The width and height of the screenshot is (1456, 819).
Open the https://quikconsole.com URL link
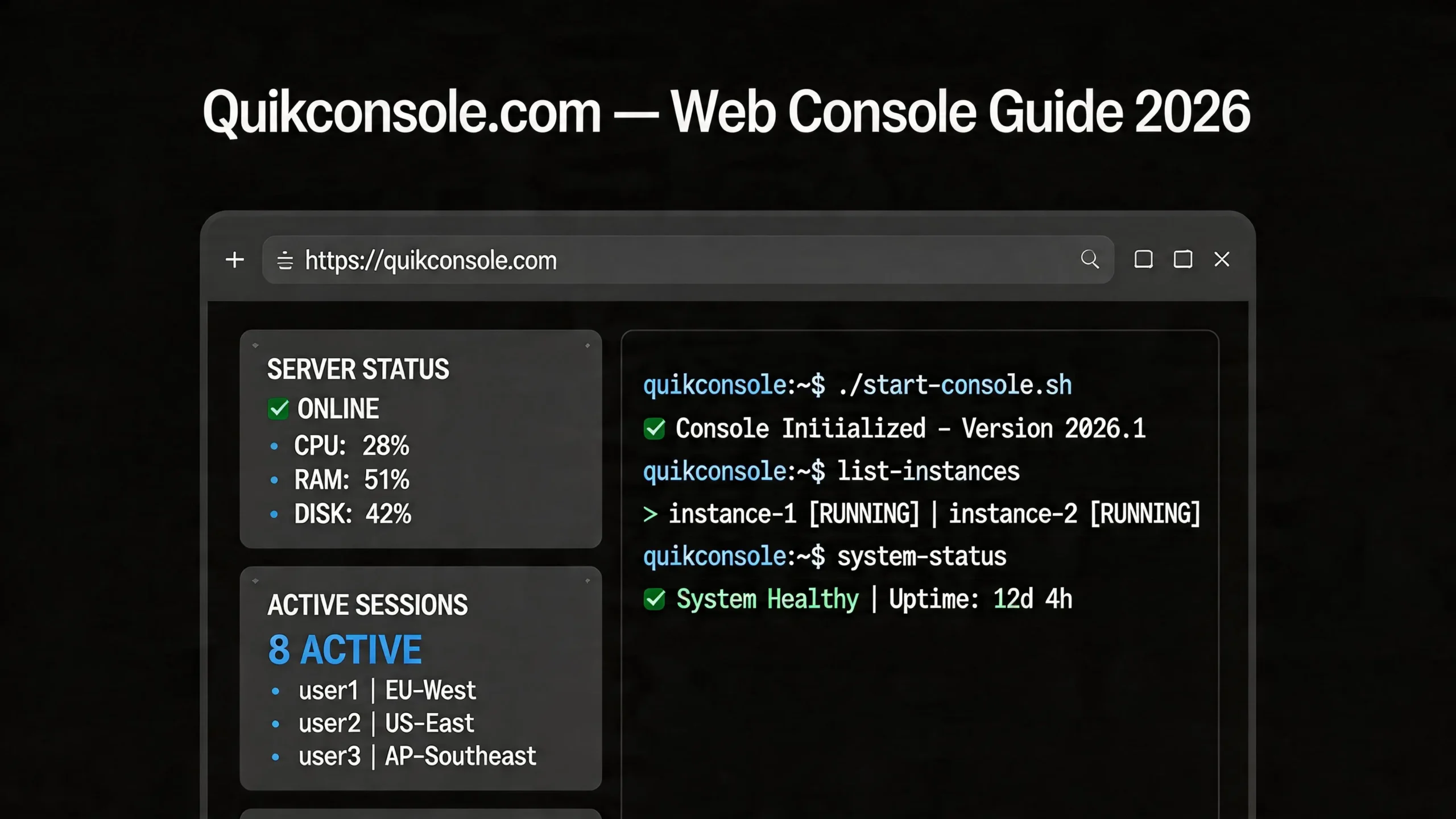[431, 260]
